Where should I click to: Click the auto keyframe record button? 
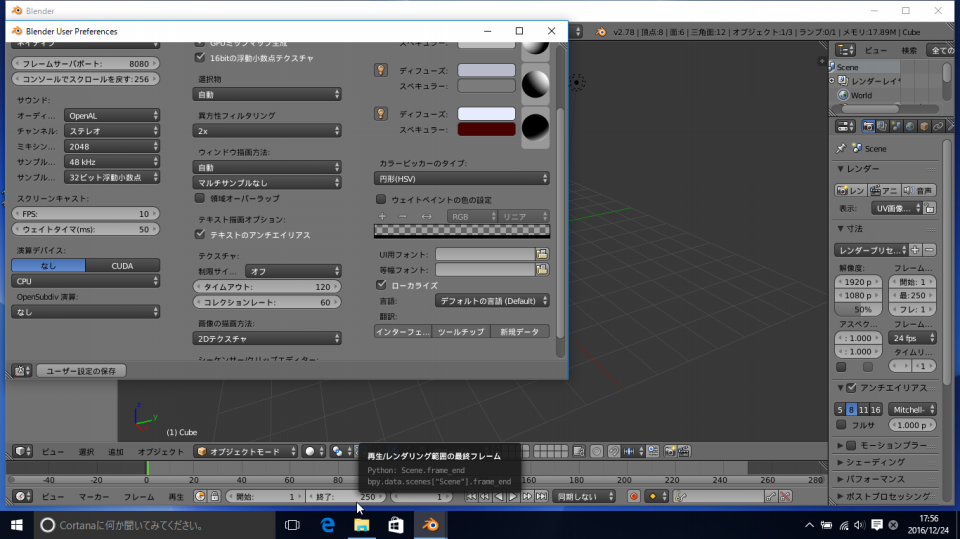[x=633, y=496]
